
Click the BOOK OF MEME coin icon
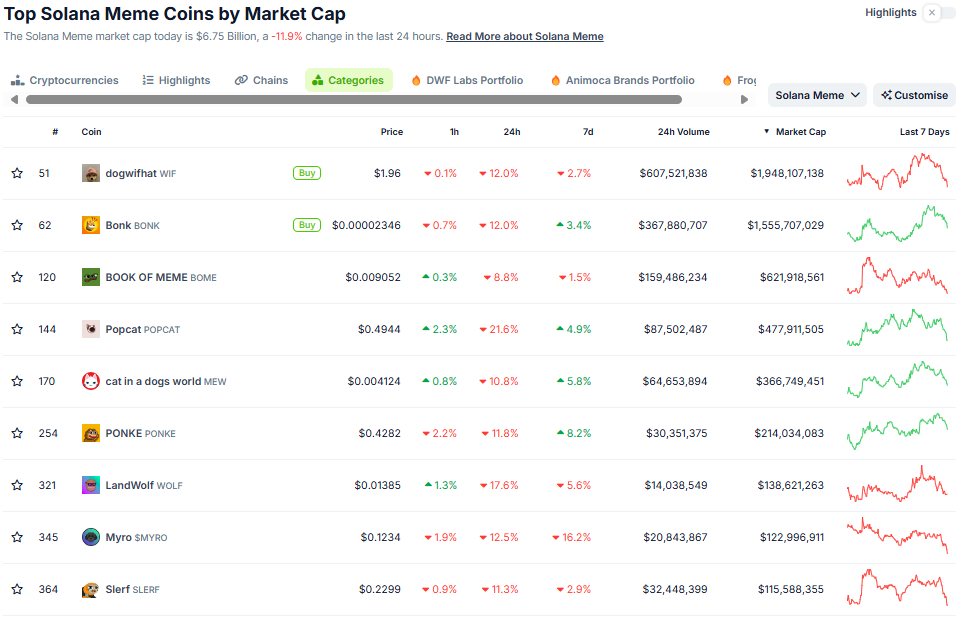(x=90, y=277)
